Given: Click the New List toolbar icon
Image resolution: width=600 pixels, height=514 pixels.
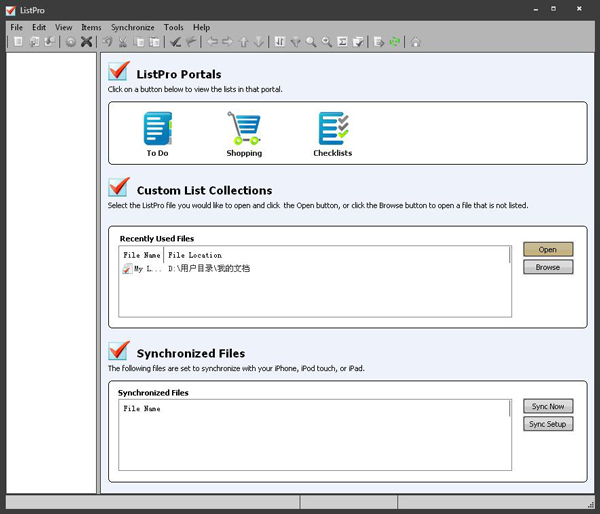Looking at the screenshot, I should (x=18, y=41).
